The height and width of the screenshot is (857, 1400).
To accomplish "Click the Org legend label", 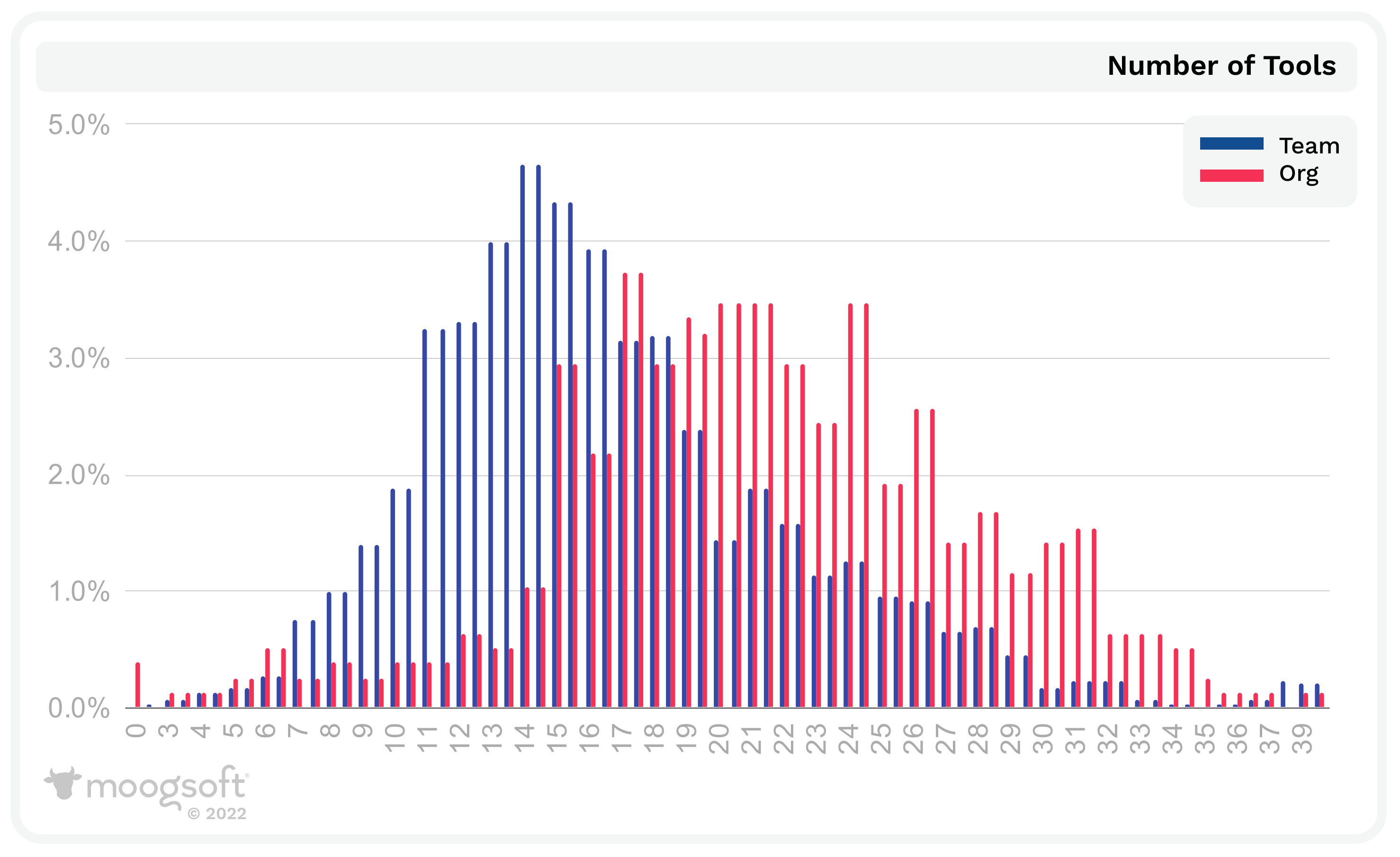I will click(x=1299, y=174).
